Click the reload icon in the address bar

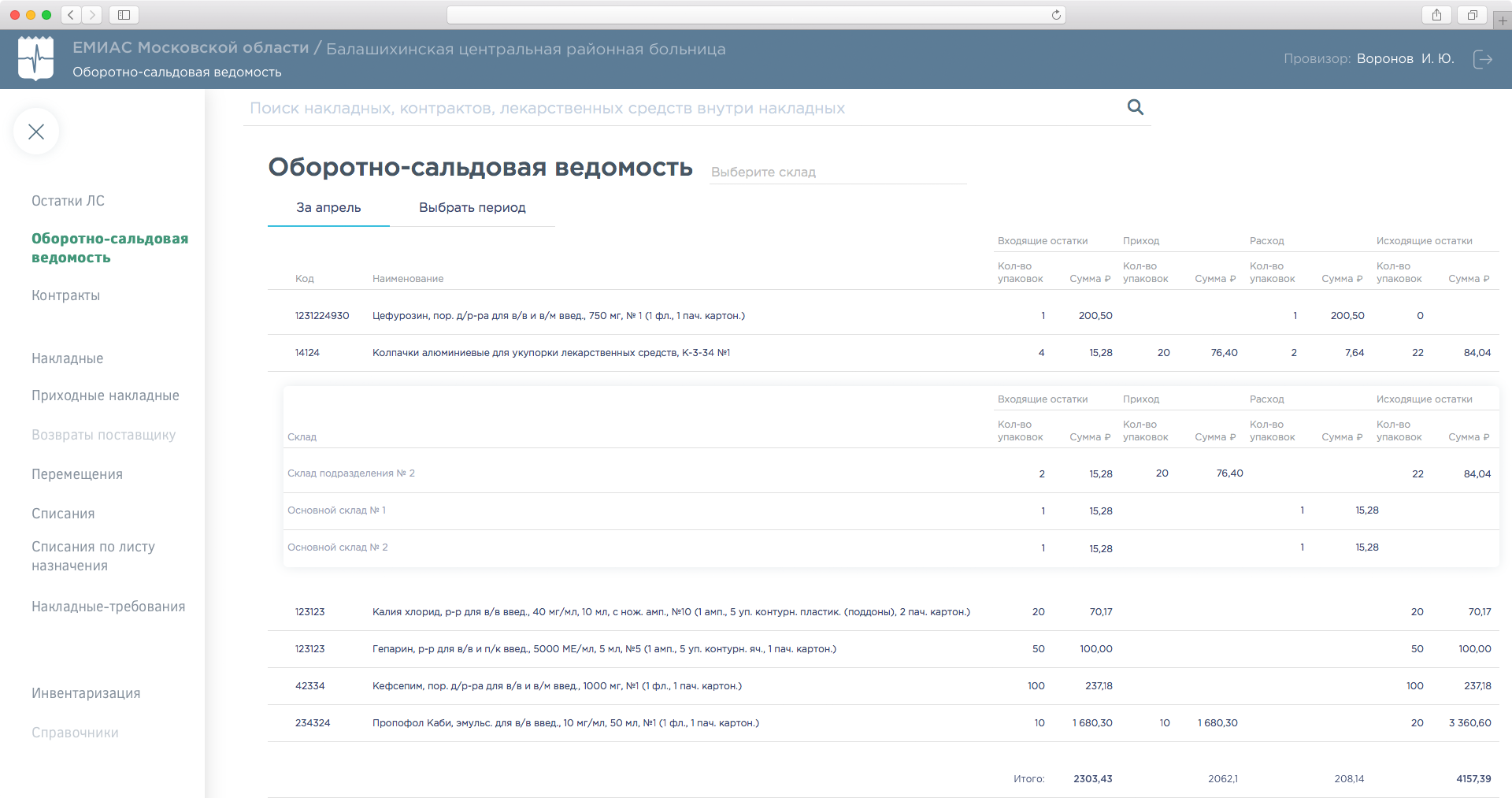pyautogui.click(x=1057, y=14)
